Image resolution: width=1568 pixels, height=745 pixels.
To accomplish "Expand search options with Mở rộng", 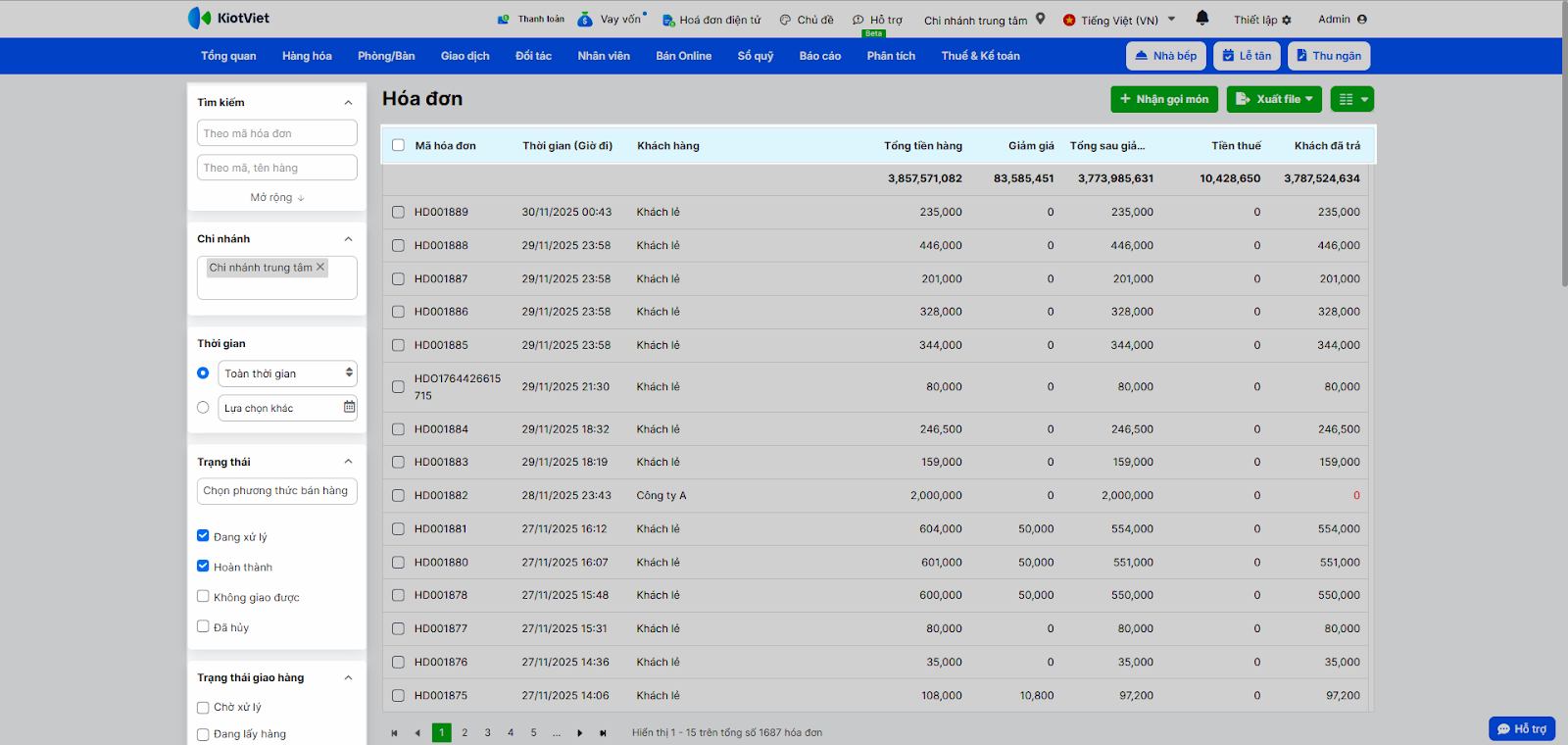I will tap(277, 197).
